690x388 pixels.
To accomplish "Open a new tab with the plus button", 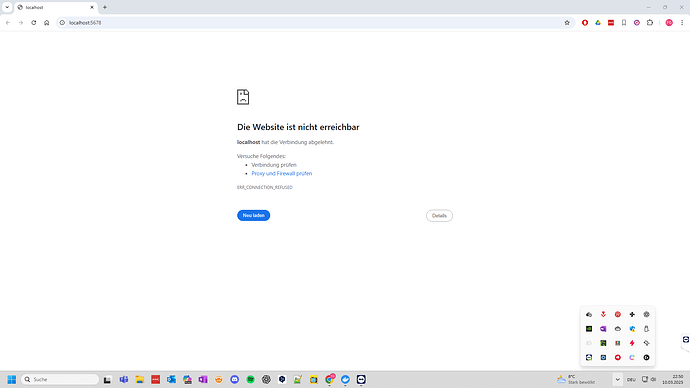I will (x=105, y=7).
